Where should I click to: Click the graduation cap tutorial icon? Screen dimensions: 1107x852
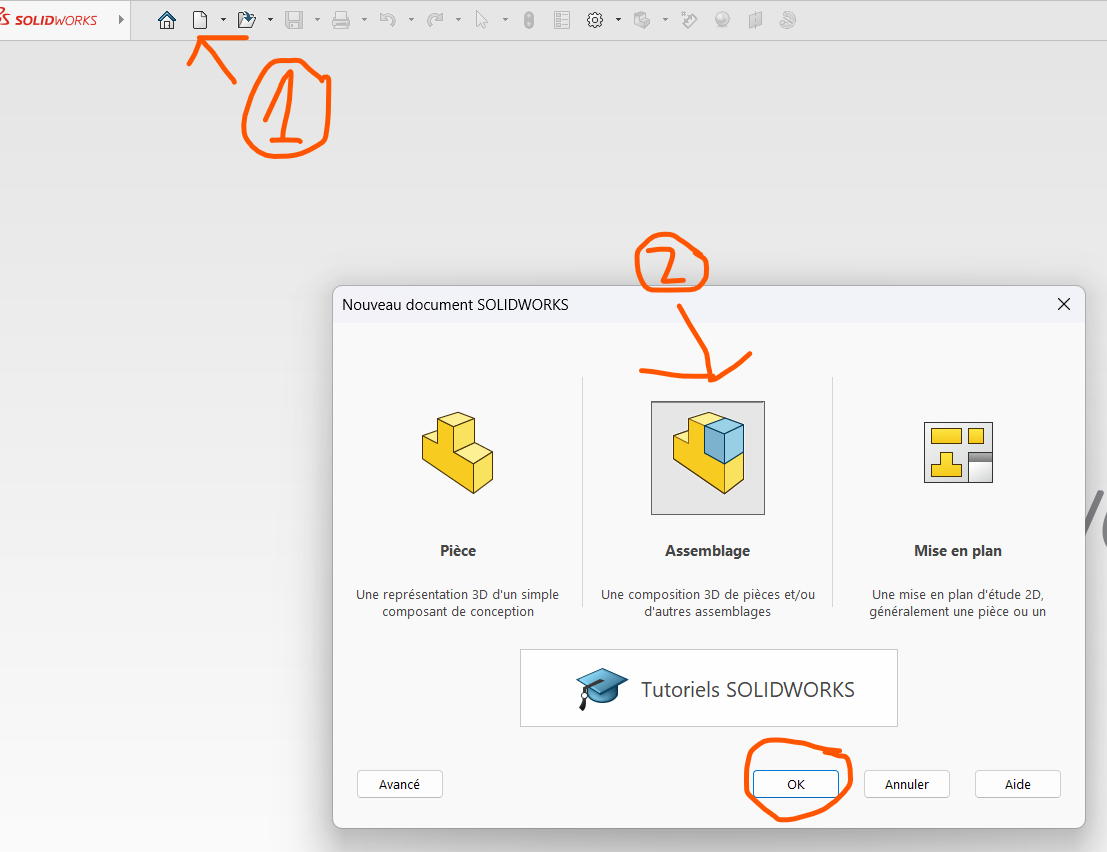(601, 688)
